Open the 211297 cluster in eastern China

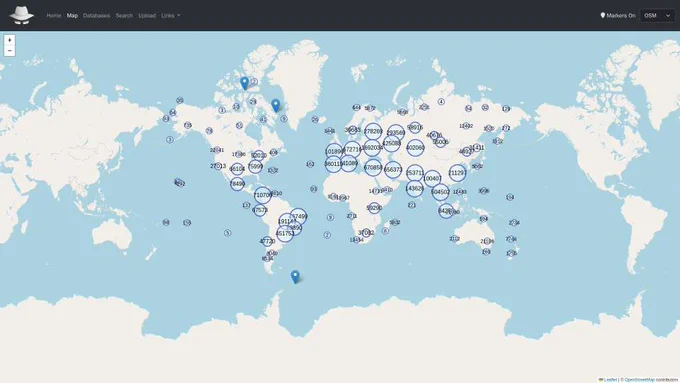(x=457, y=173)
